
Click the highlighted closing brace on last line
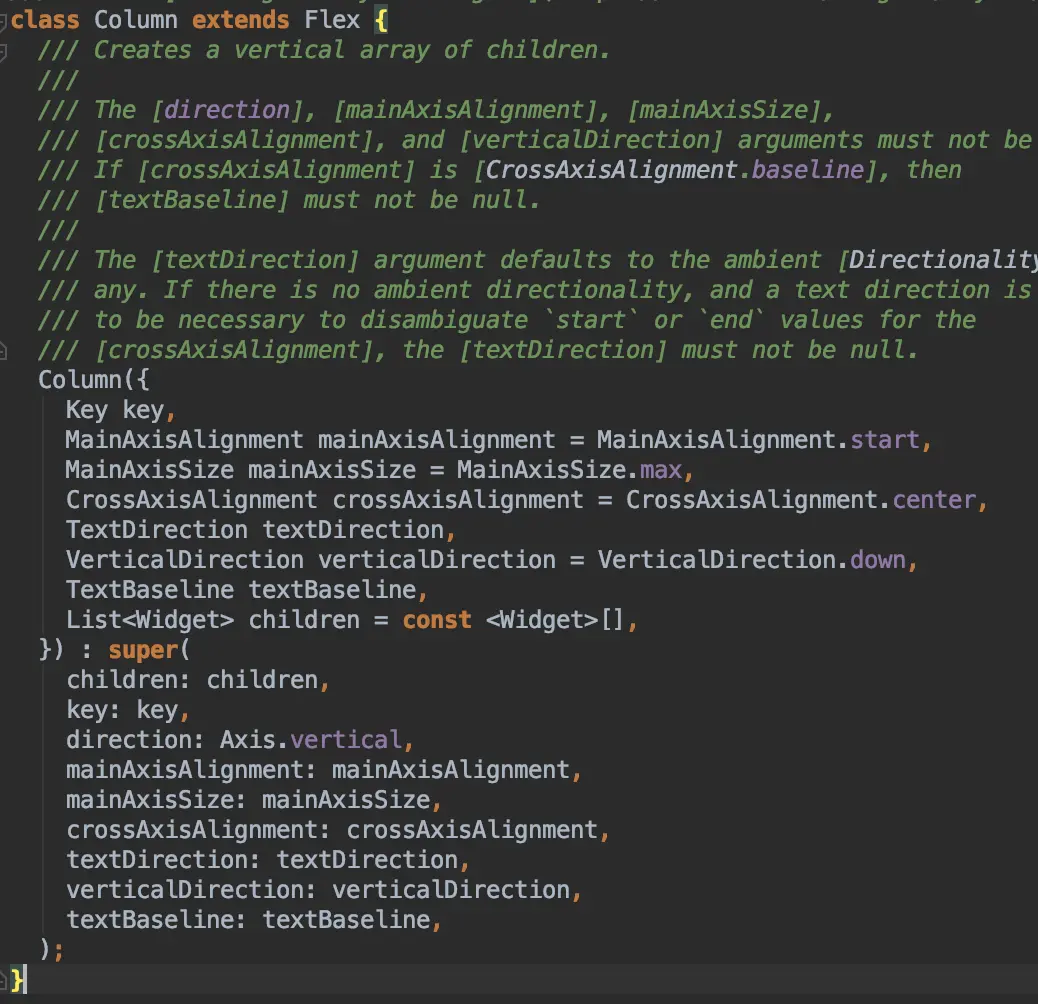click(x=18, y=980)
